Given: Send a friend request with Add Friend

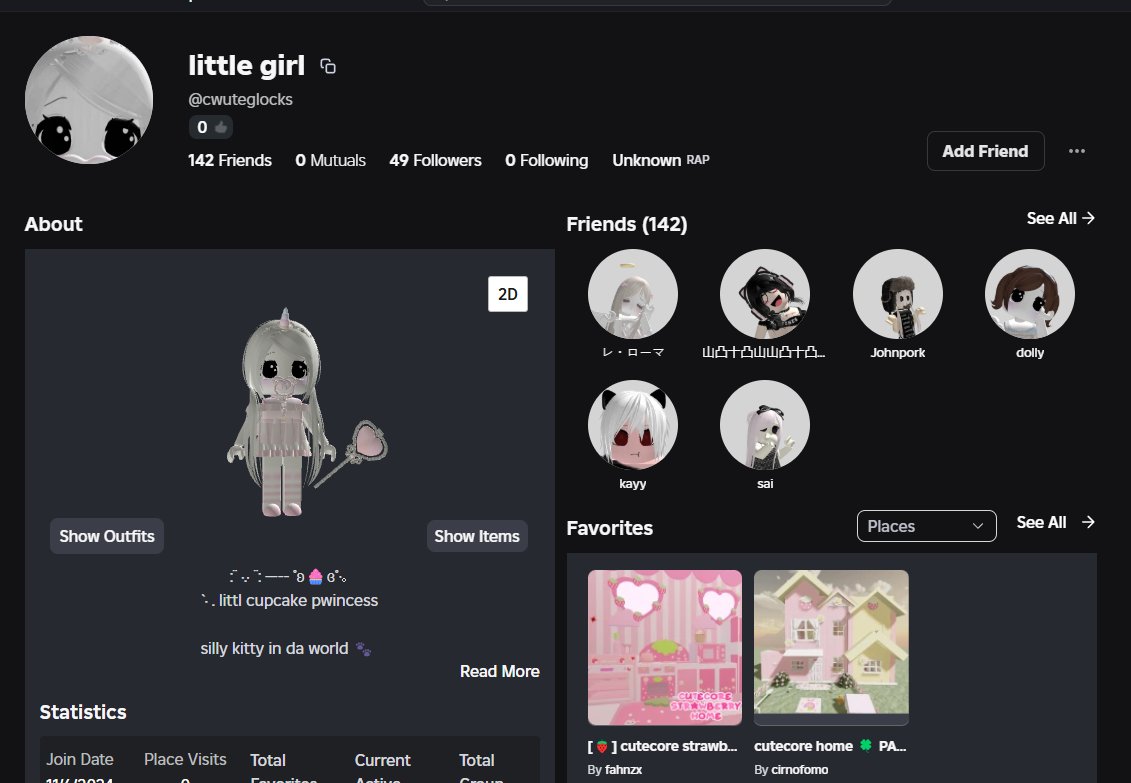Looking at the screenshot, I should (x=985, y=151).
